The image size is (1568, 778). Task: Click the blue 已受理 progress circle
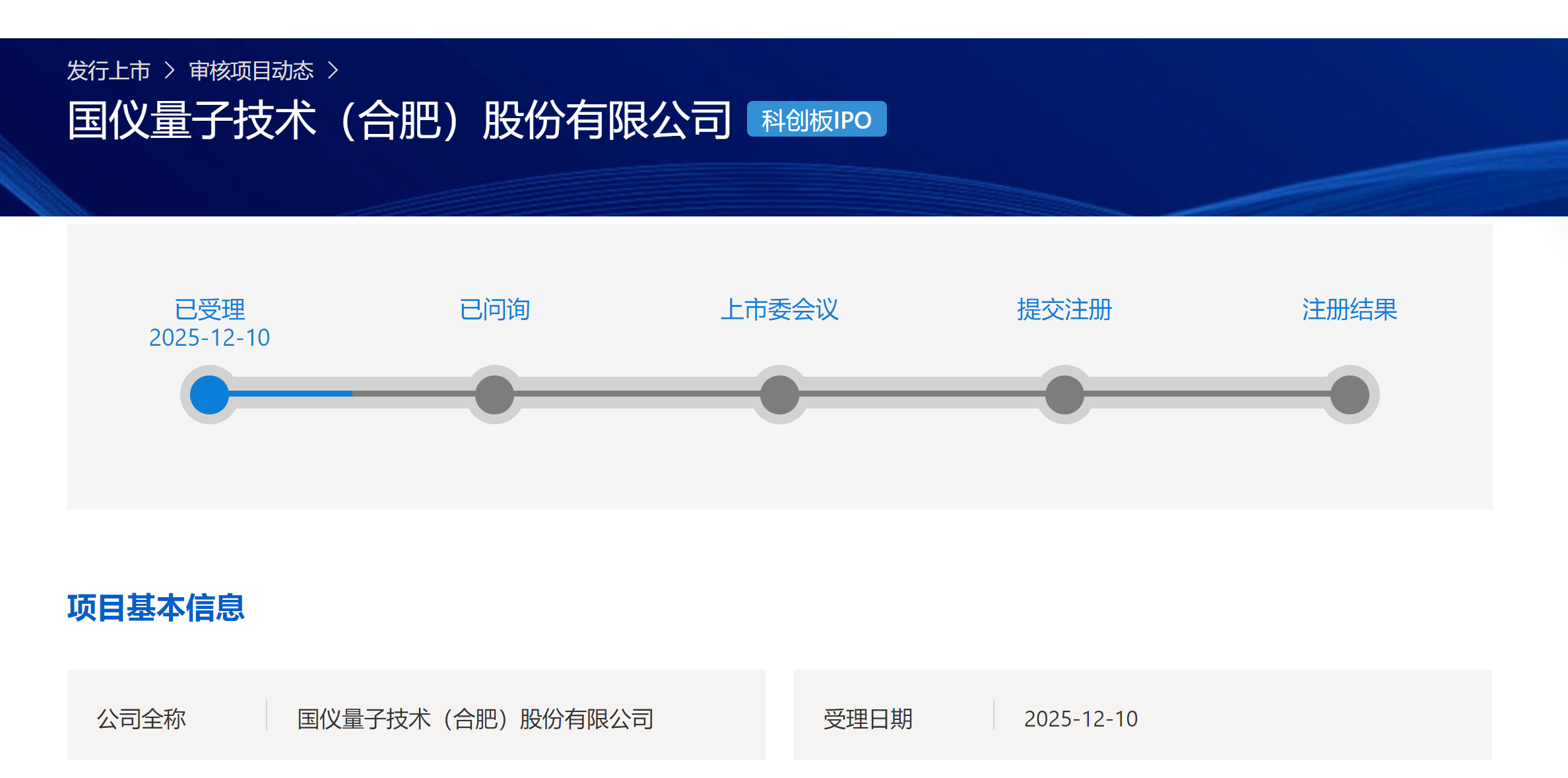[209, 395]
